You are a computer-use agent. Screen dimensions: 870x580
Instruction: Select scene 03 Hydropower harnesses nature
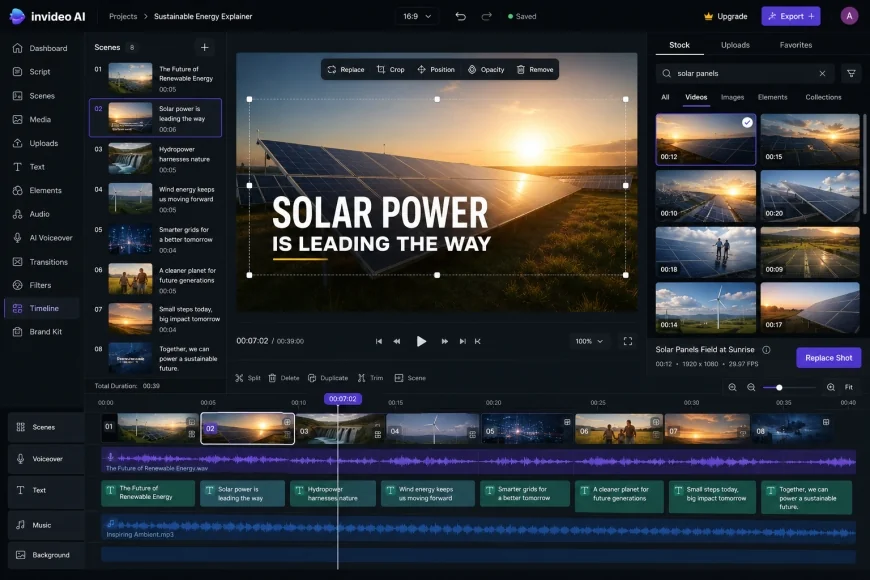pyautogui.click(x=155, y=159)
